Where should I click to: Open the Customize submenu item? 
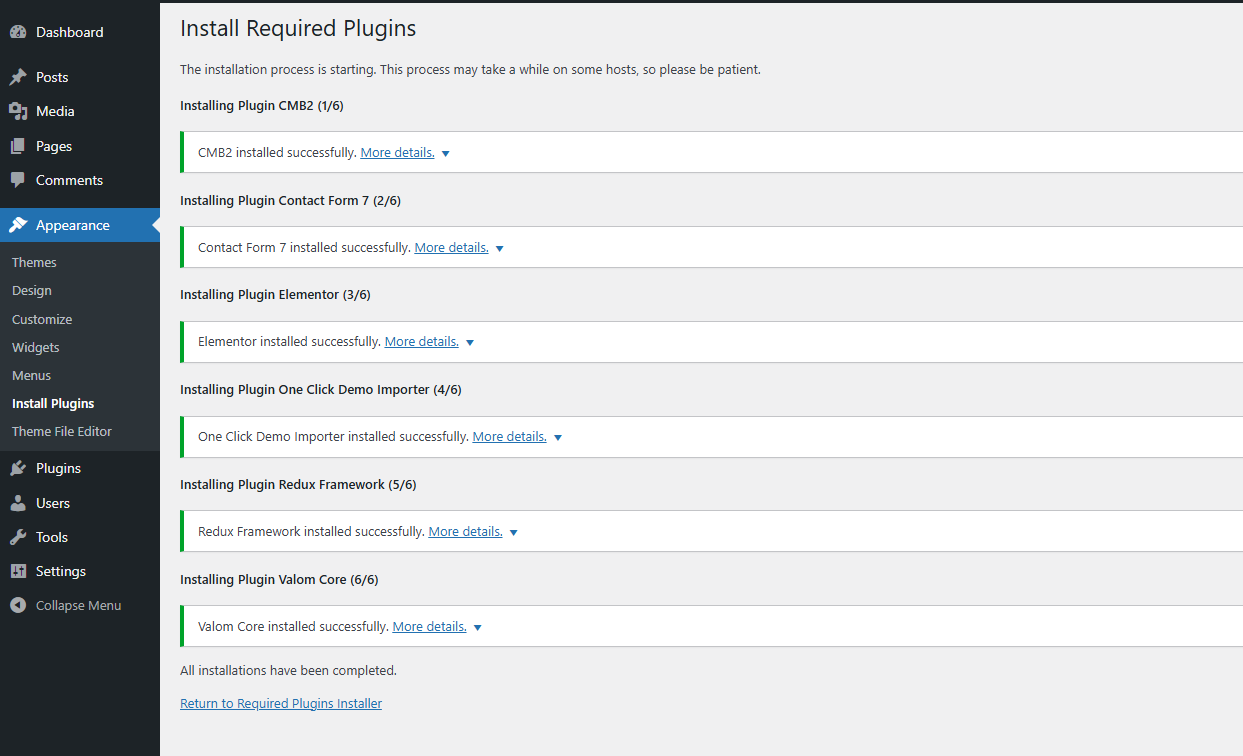[x=42, y=318]
